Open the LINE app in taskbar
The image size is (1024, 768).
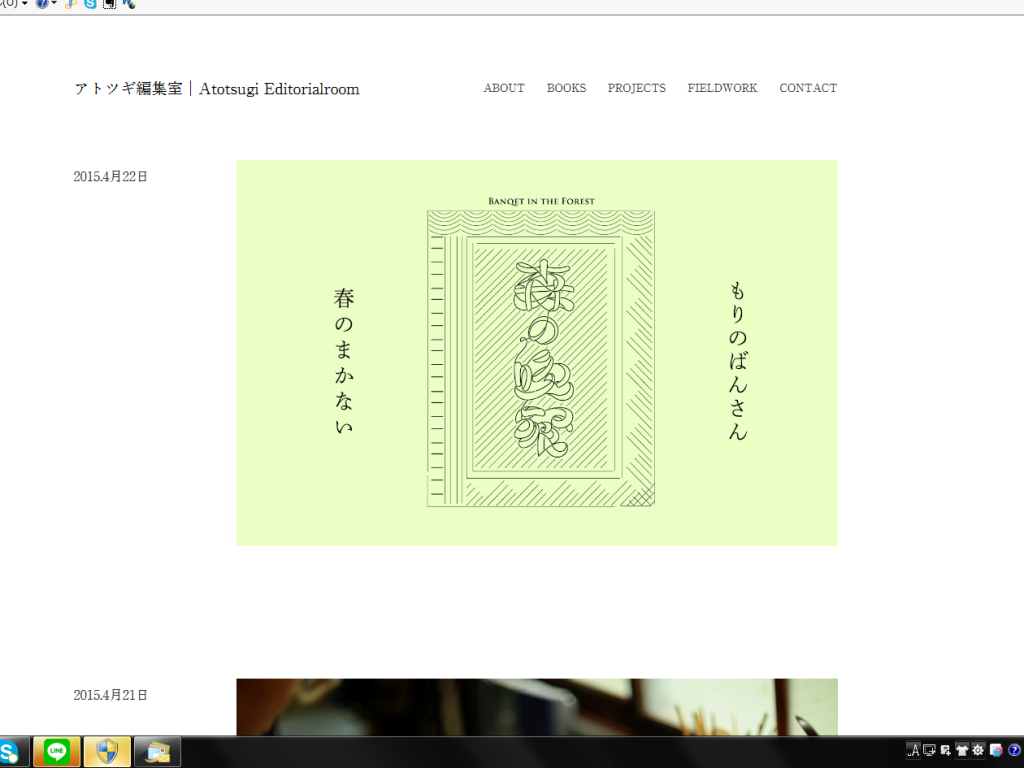coord(56,751)
